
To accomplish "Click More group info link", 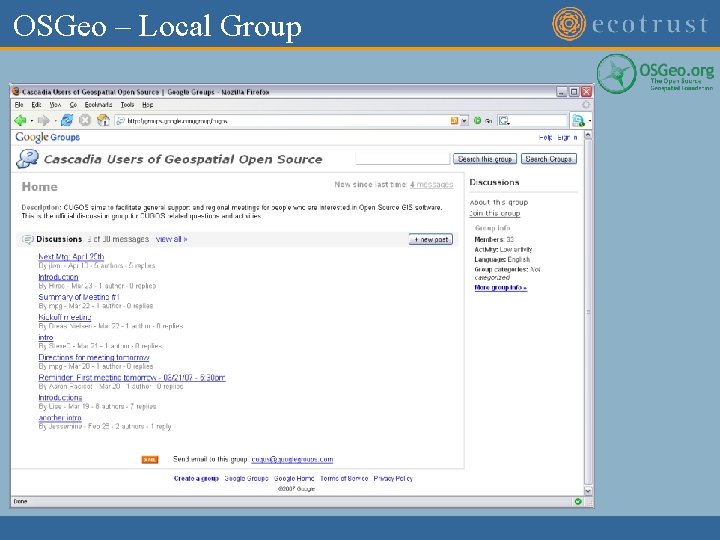I will (x=501, y=287).
